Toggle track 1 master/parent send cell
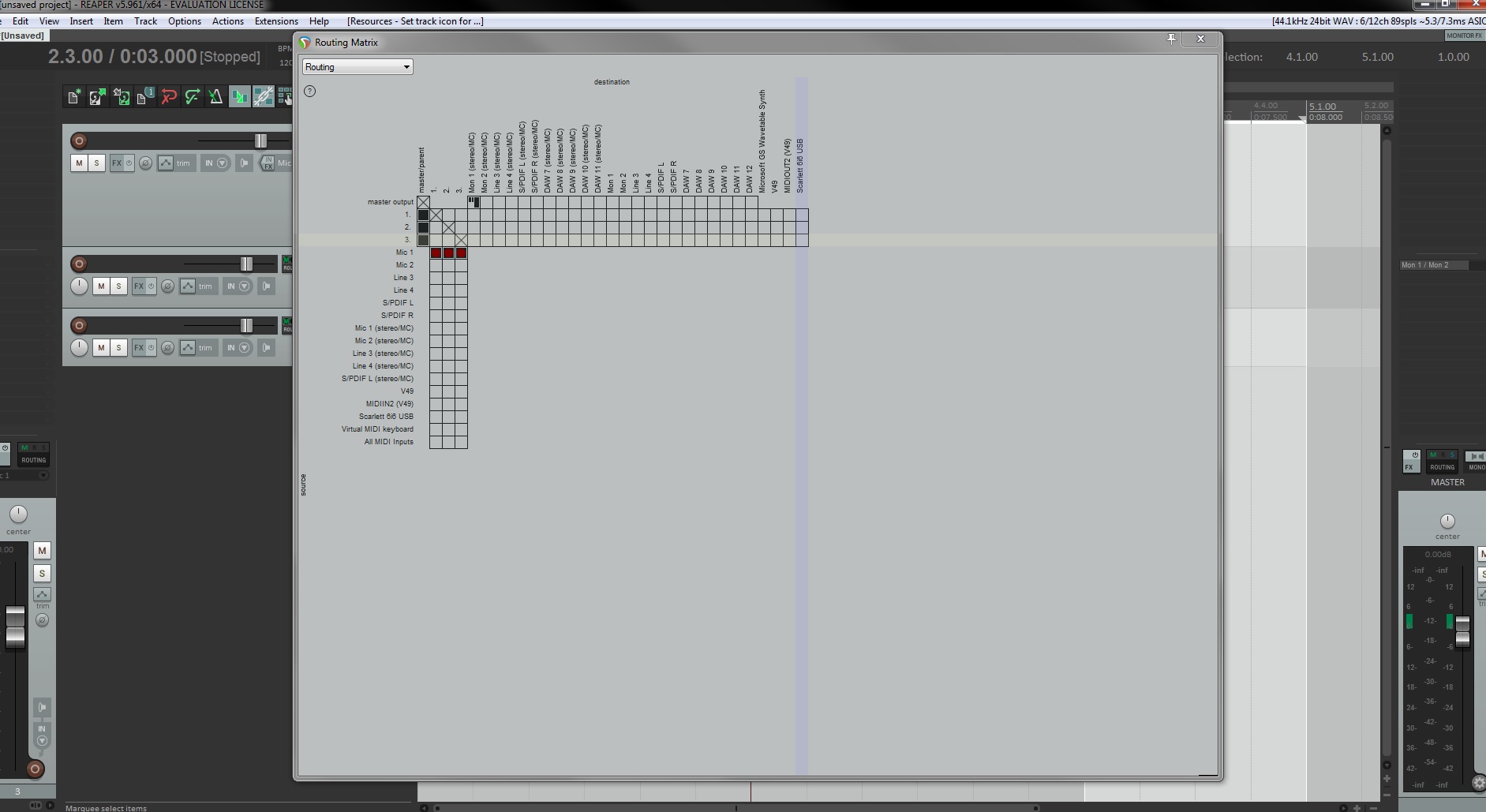Screen dimensions: 1486x812 pyautogui.click(x=423, y=215)
